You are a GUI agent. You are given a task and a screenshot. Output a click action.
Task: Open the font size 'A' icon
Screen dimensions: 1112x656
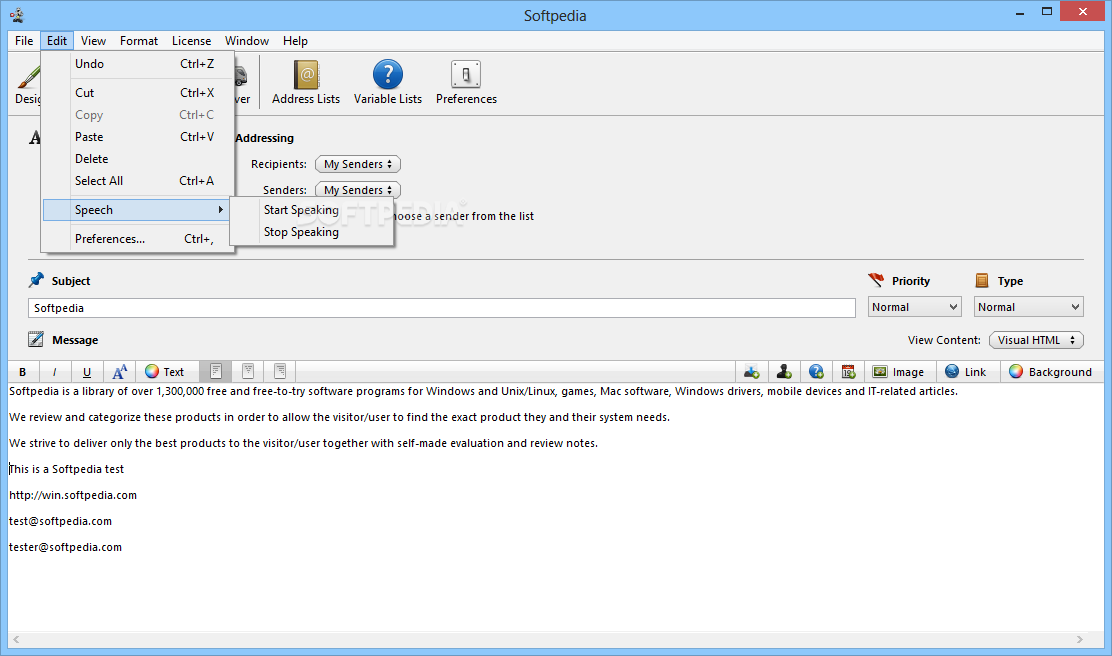tap(119, 372)
